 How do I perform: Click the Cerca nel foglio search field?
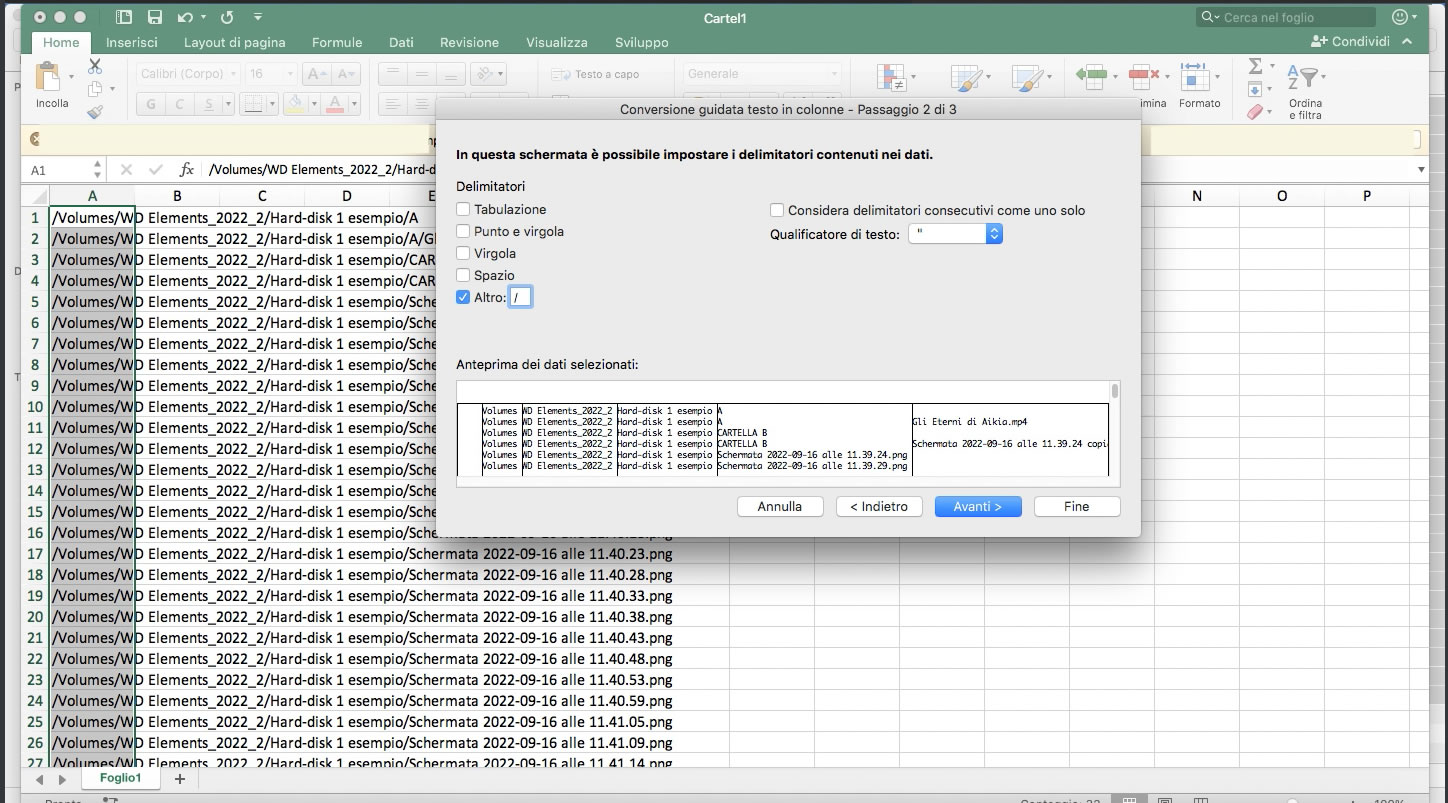[1286, 17]
